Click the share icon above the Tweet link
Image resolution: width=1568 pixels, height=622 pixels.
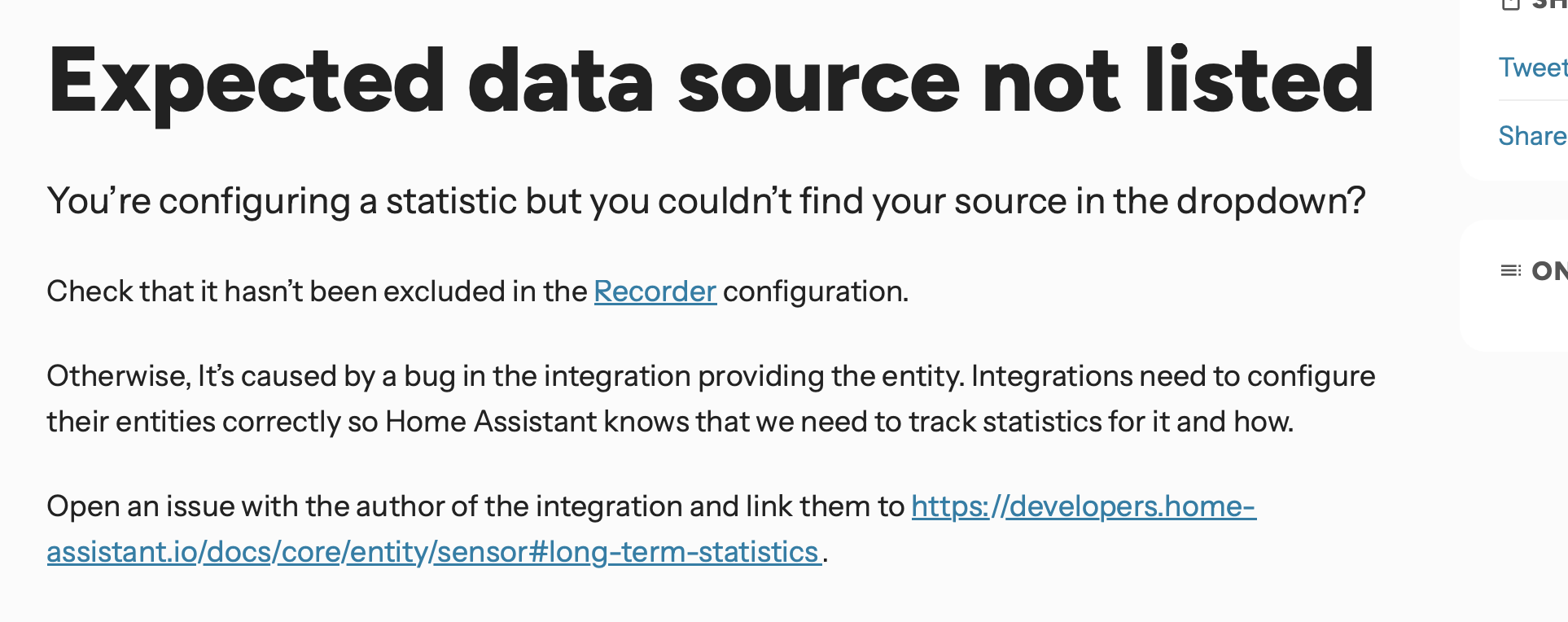1510,4
